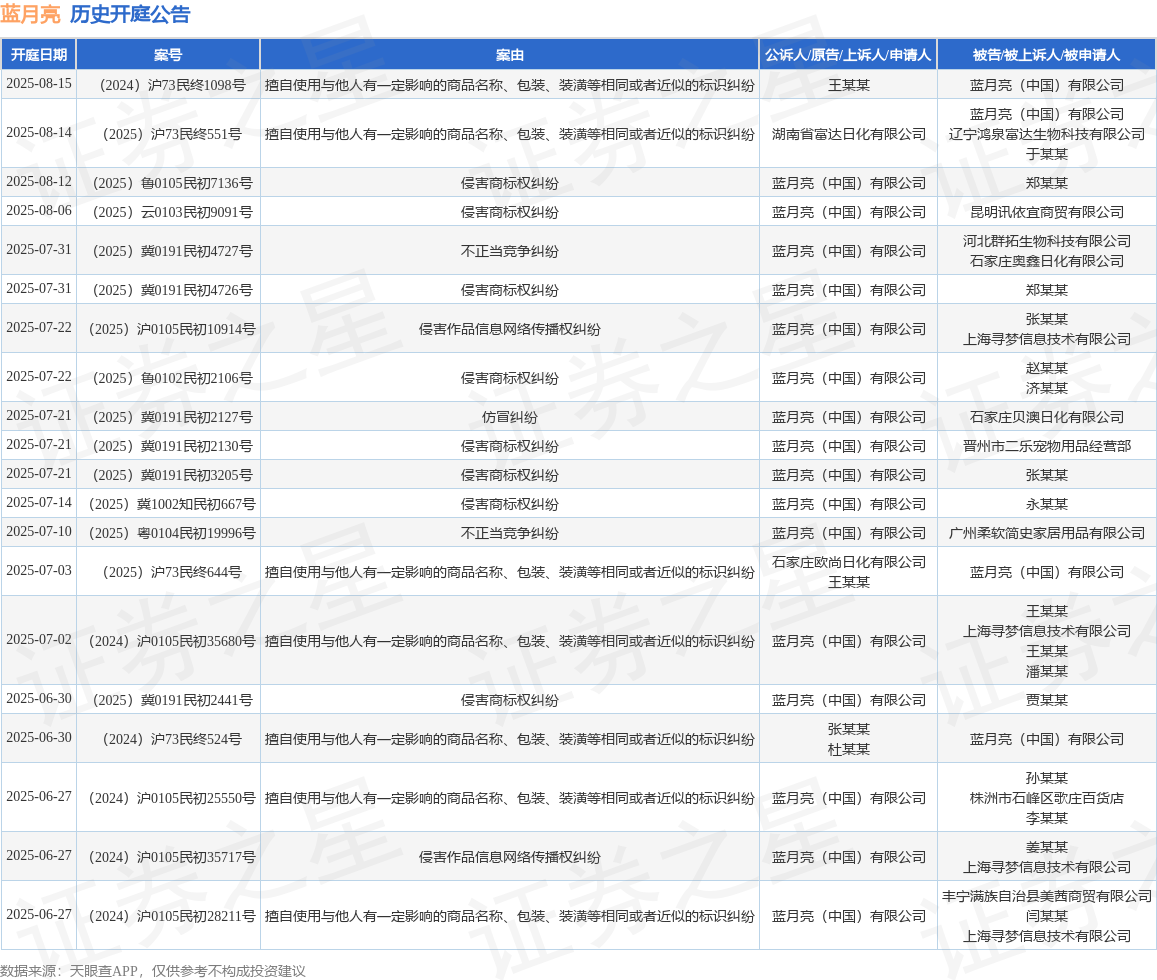The image size is (1157, 980).
Task: Click case number (2025)冀0191民初4727号
Action: coord(167,251)
